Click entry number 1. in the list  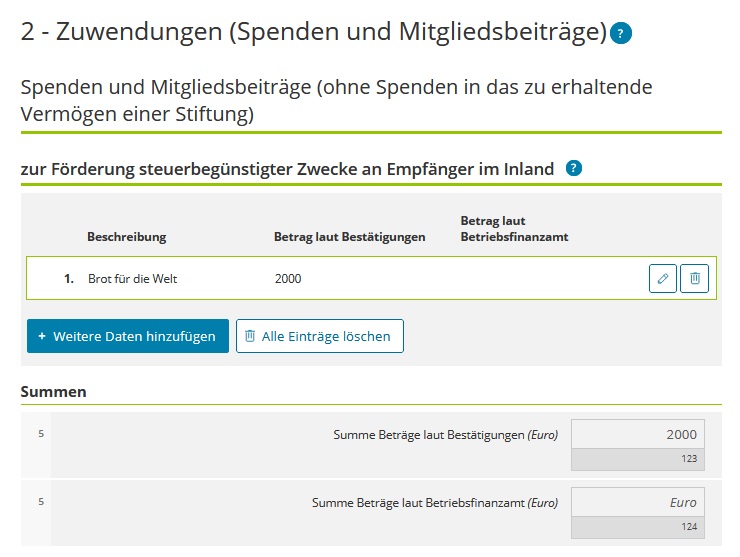pos(69,279)
